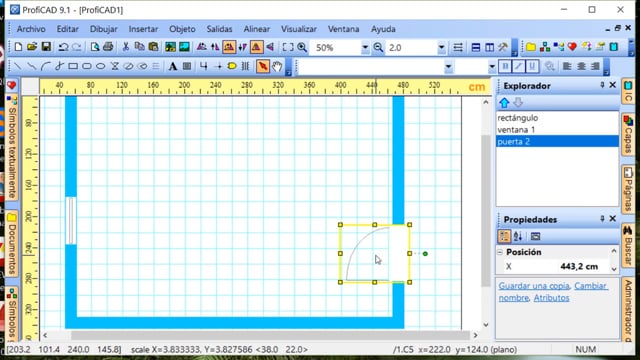Select rectángulo in the Explorador list
The height and width of the screenshot is (360, 640).
(557, 118)
